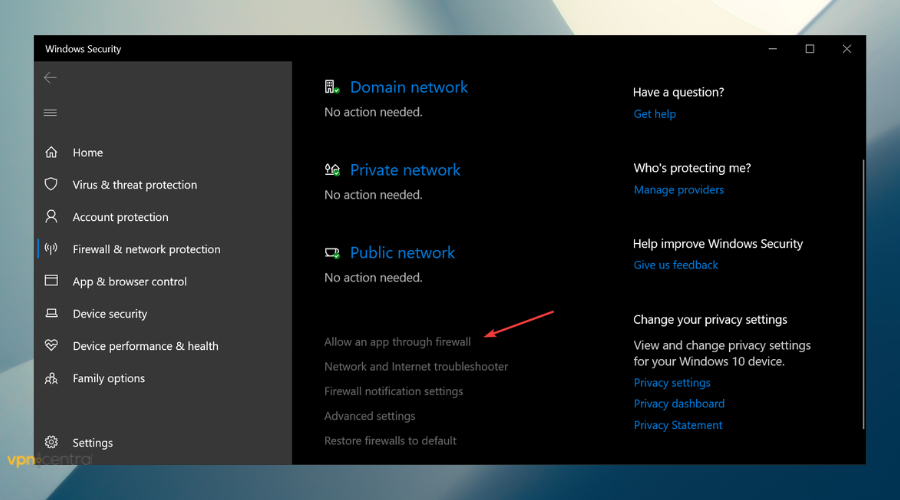Screen dimensions: 900x500
Task: Launch Network and Internet troubleshooter
Action: point(416,367)
